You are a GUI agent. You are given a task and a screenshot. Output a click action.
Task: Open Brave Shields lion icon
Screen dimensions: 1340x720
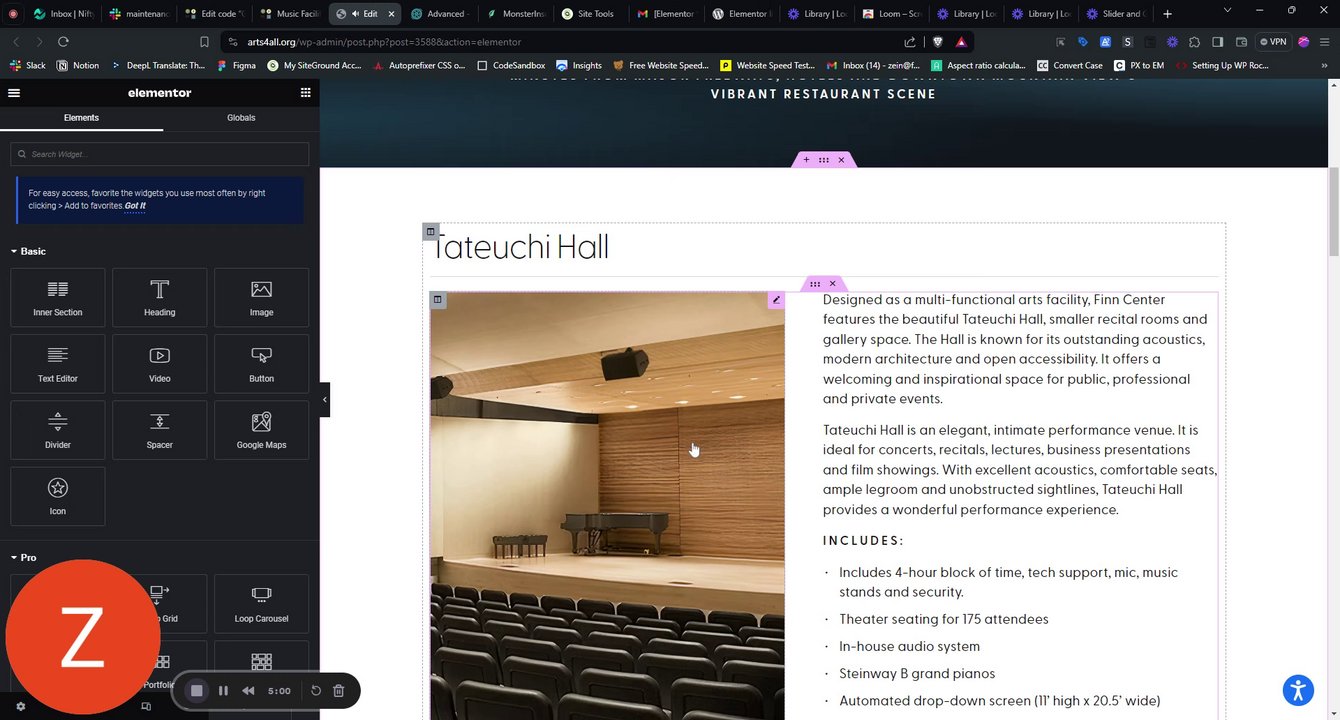[937, 42]
